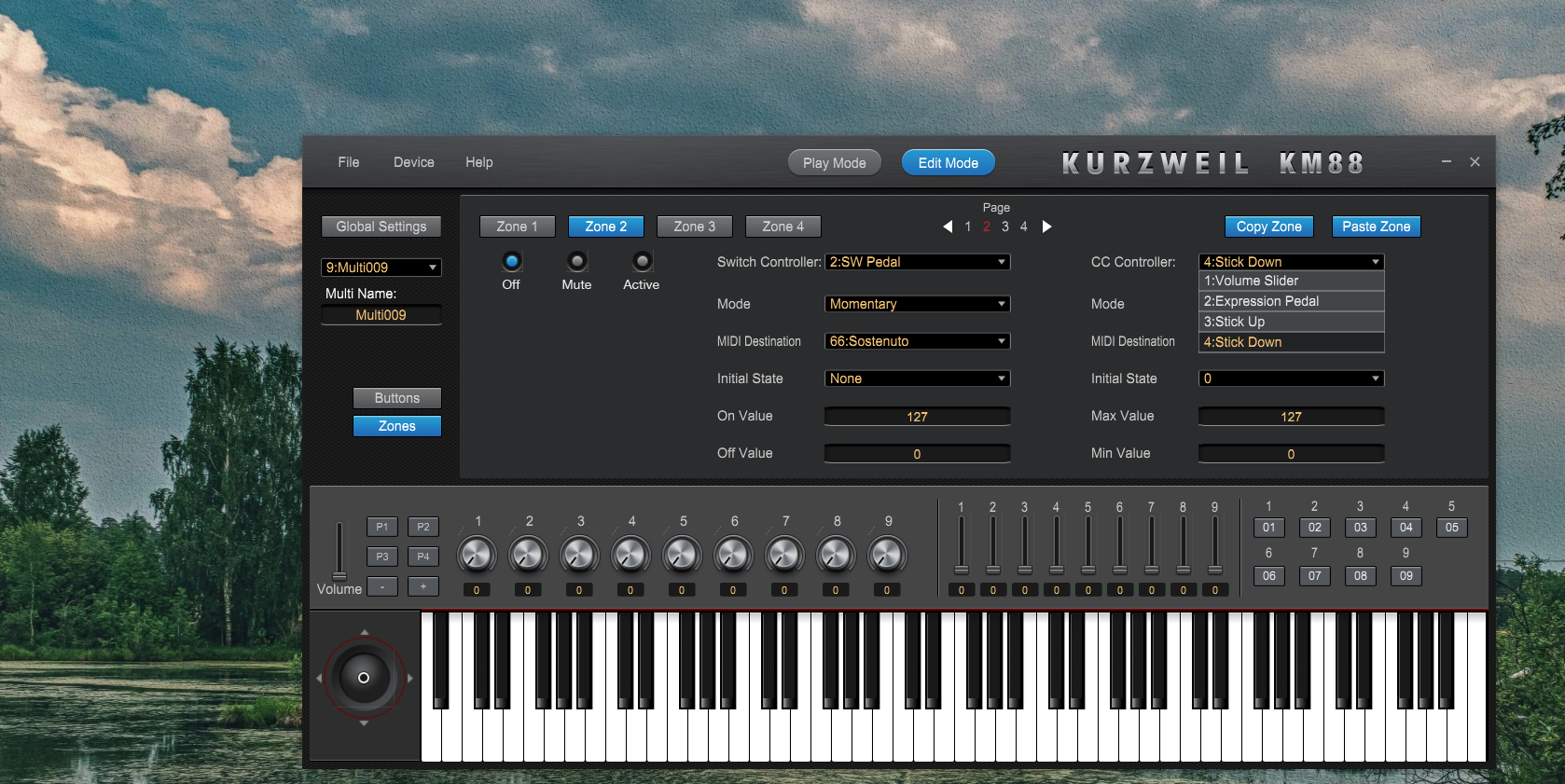Viewport: 1565px width, 784px height.
Task: Push joystick left arrow
Action: pyautogui.click(x=319, y=678)
